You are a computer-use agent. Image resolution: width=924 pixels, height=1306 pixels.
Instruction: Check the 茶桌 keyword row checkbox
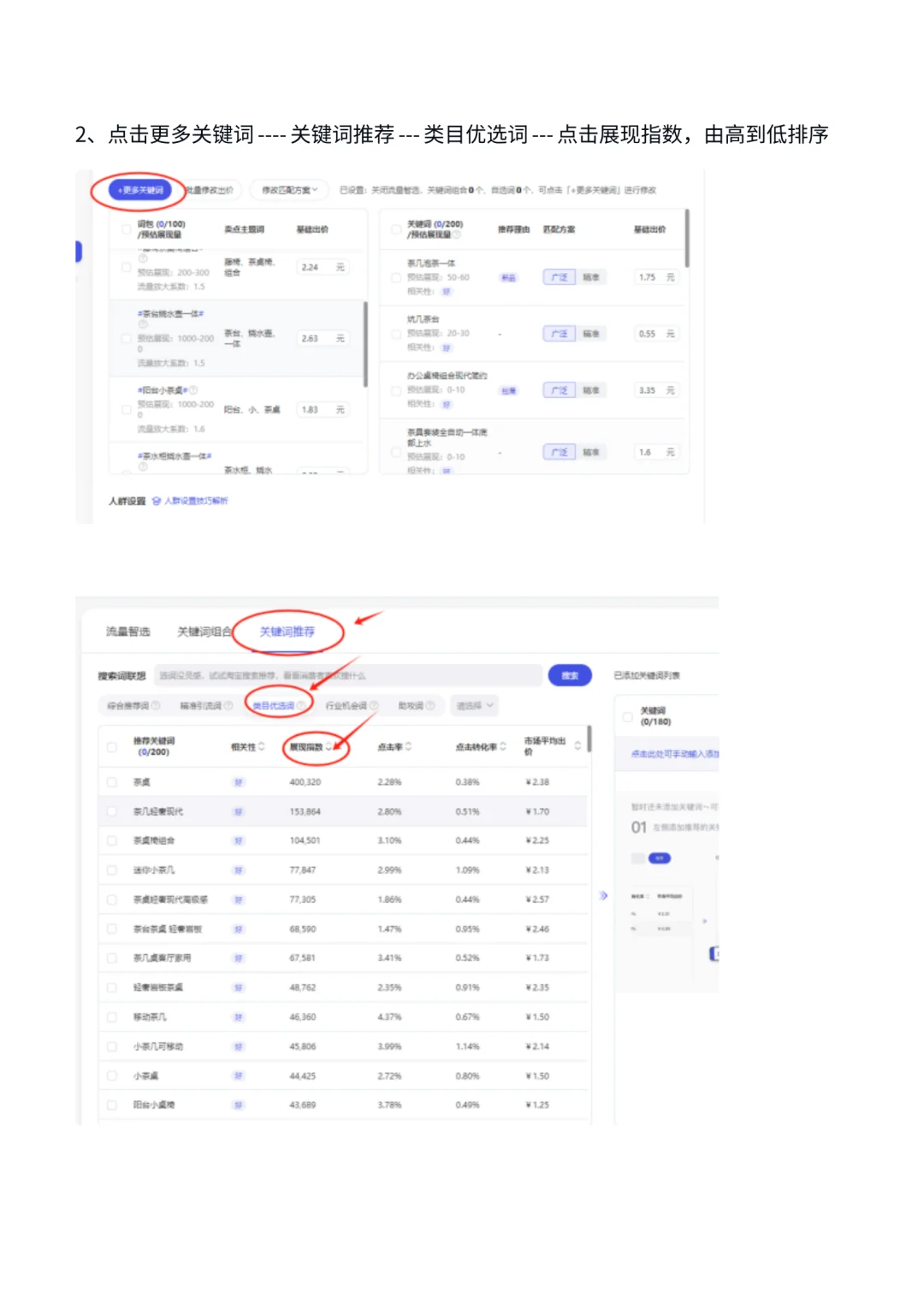(x=112, y=782)
